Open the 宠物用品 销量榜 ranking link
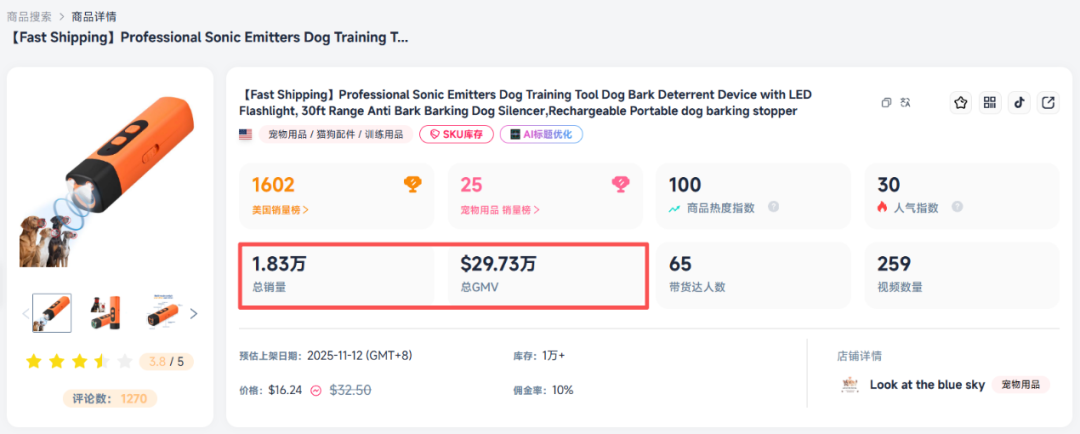The height and width of the screenshot is (434, 1080). [x=500, y=210]
